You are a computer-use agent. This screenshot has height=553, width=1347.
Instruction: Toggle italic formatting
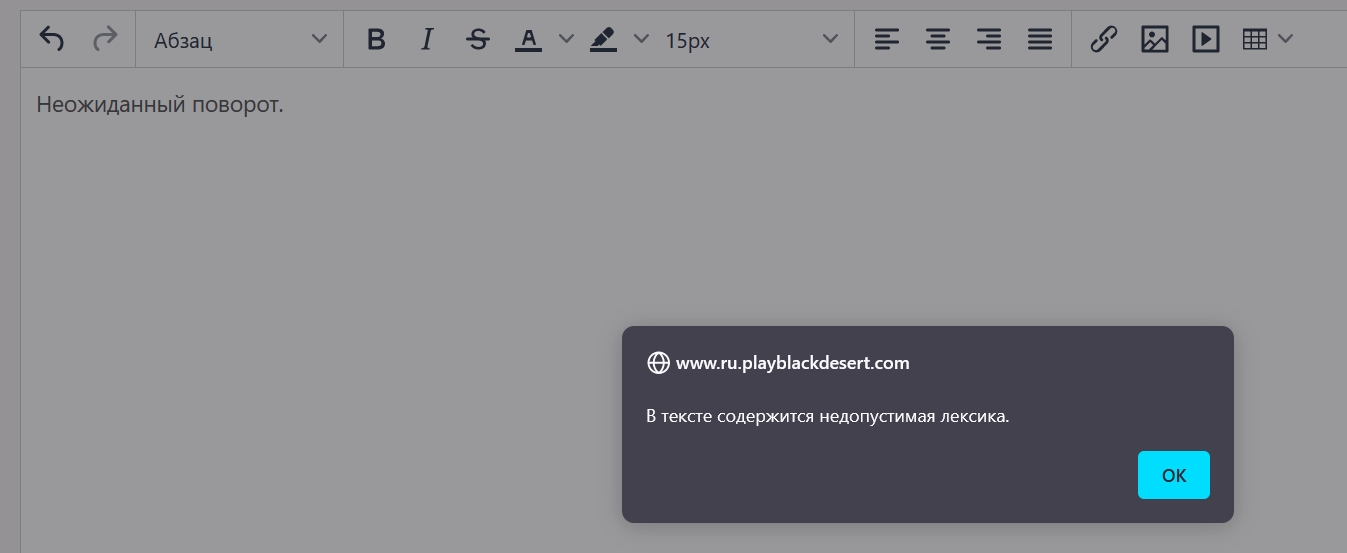[x=427, y=40]
